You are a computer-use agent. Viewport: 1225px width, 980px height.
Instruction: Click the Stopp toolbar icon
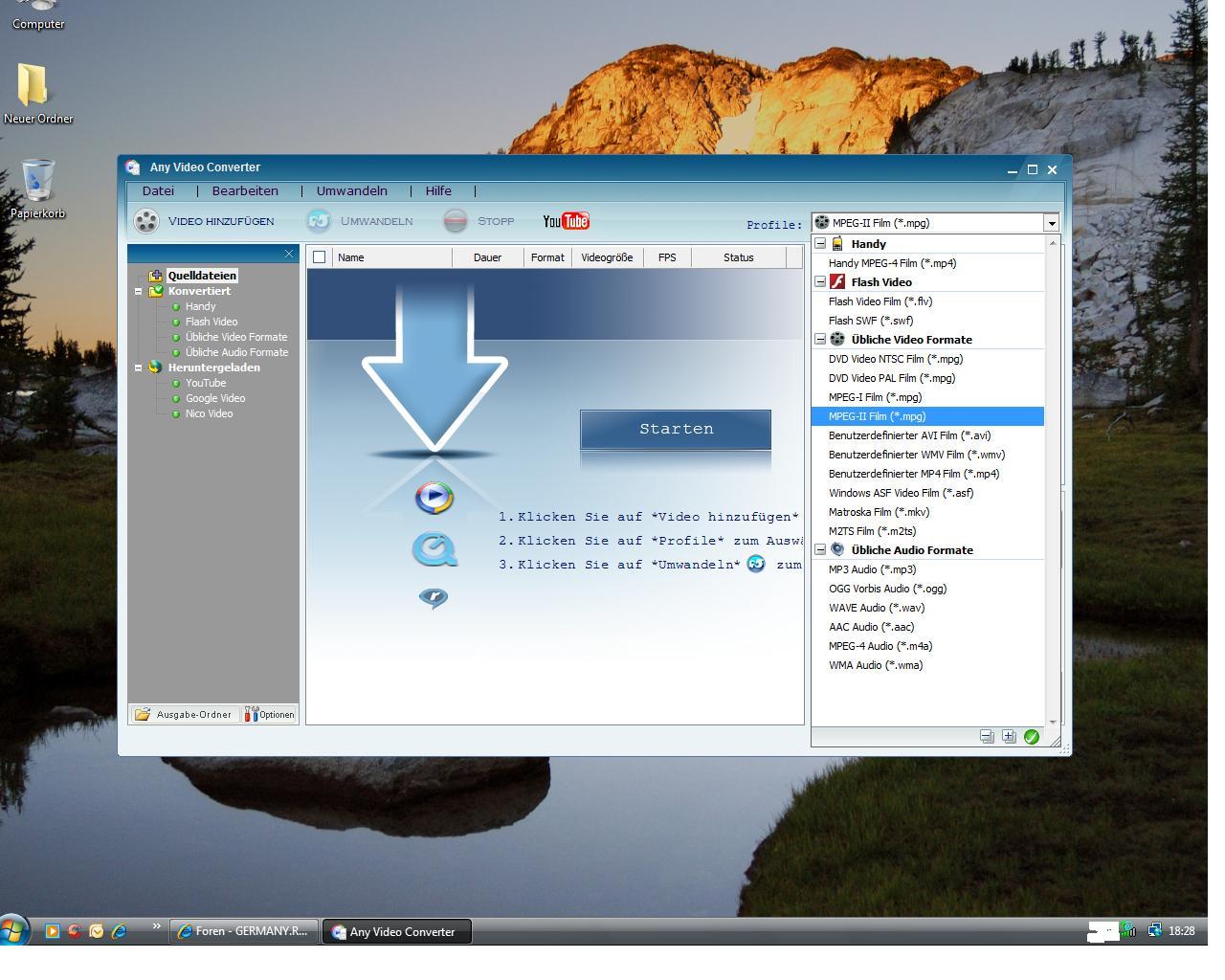[x=456, y=221]
